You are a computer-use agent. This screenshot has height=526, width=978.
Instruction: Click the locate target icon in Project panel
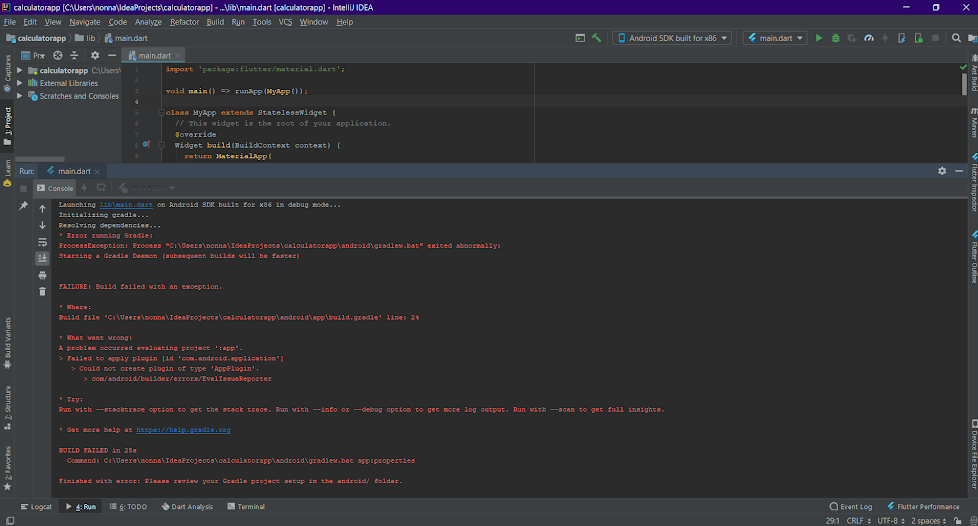click(58, 55)
